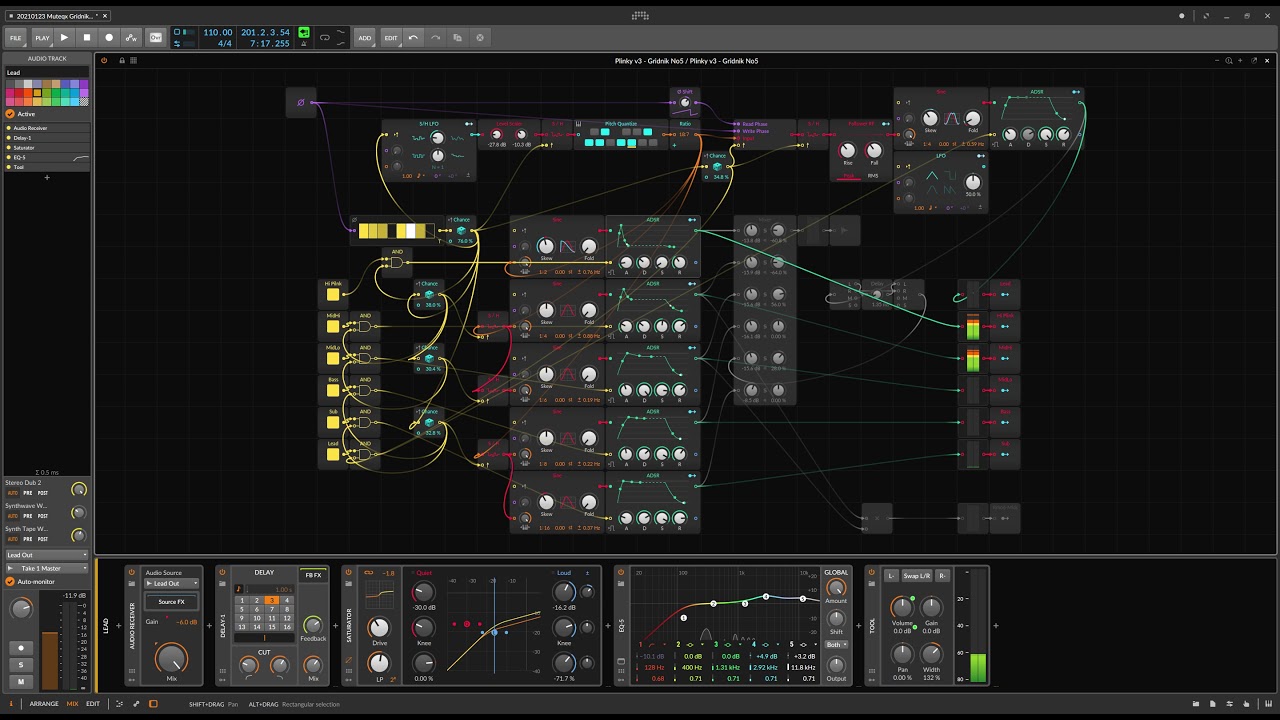Open the browser folder icon in the bottom-right footer
Viewport: 1280px width, 720px height.
(1196, 704)
